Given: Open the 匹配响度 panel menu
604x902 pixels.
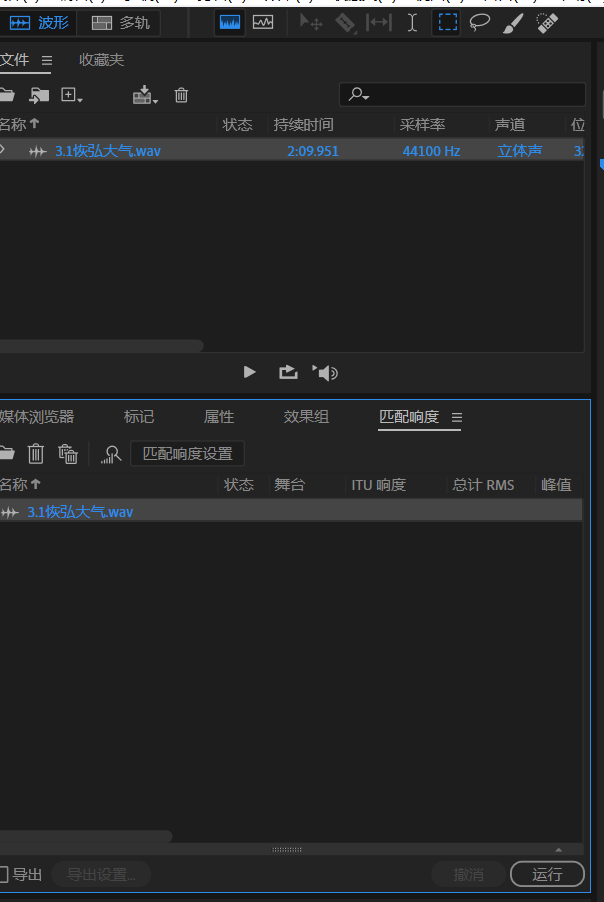Looking at the screenshot, I should 457,418.
